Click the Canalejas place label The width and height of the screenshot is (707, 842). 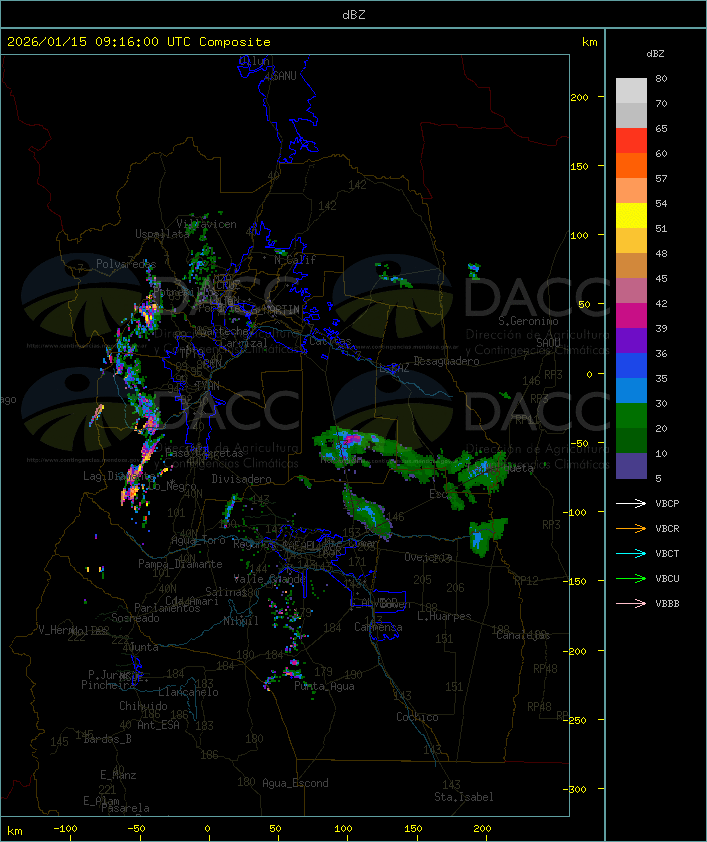pyautogui.click(x=523, y=635)
